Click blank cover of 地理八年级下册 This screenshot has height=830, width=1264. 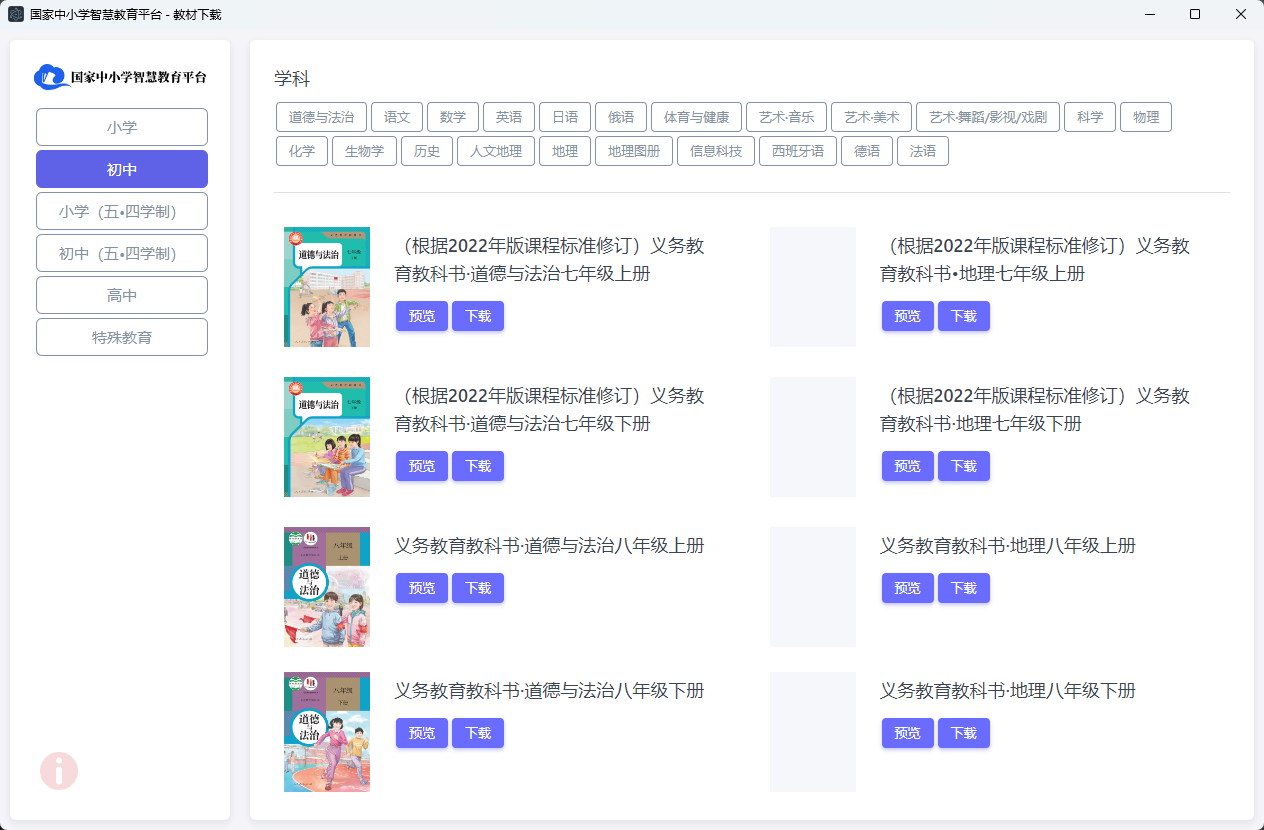pos(813,732)
